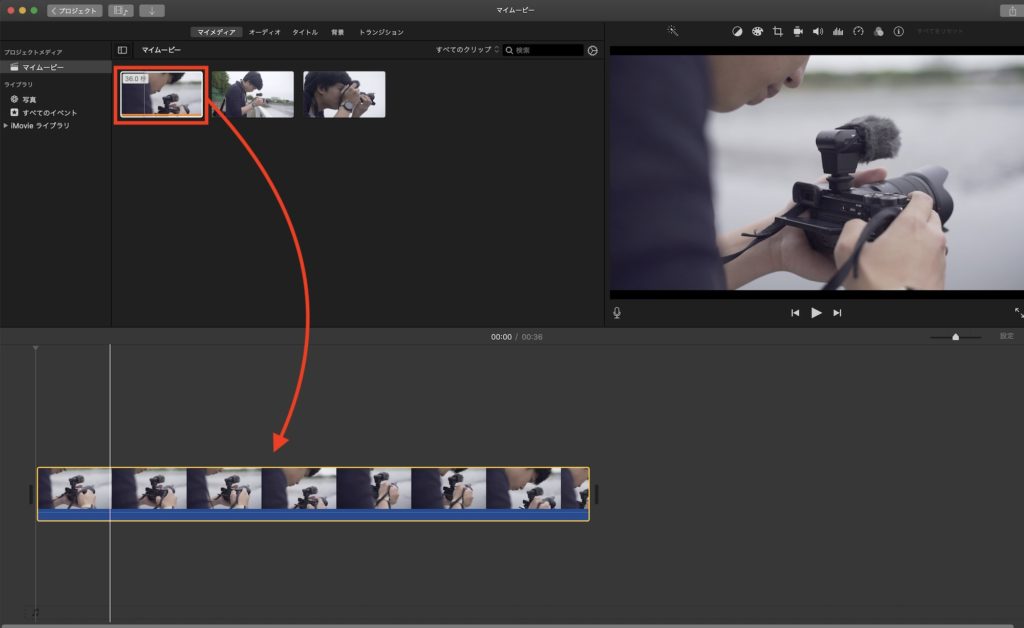Open the speed adjustment speedometer icon

(857, 31)
